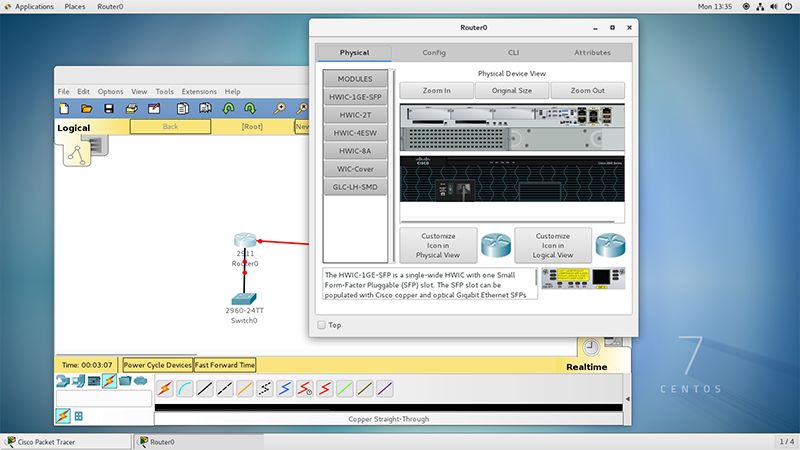The image size is (800, 450).
Task: Open the Extensions menu
Action: click(199, 91)
